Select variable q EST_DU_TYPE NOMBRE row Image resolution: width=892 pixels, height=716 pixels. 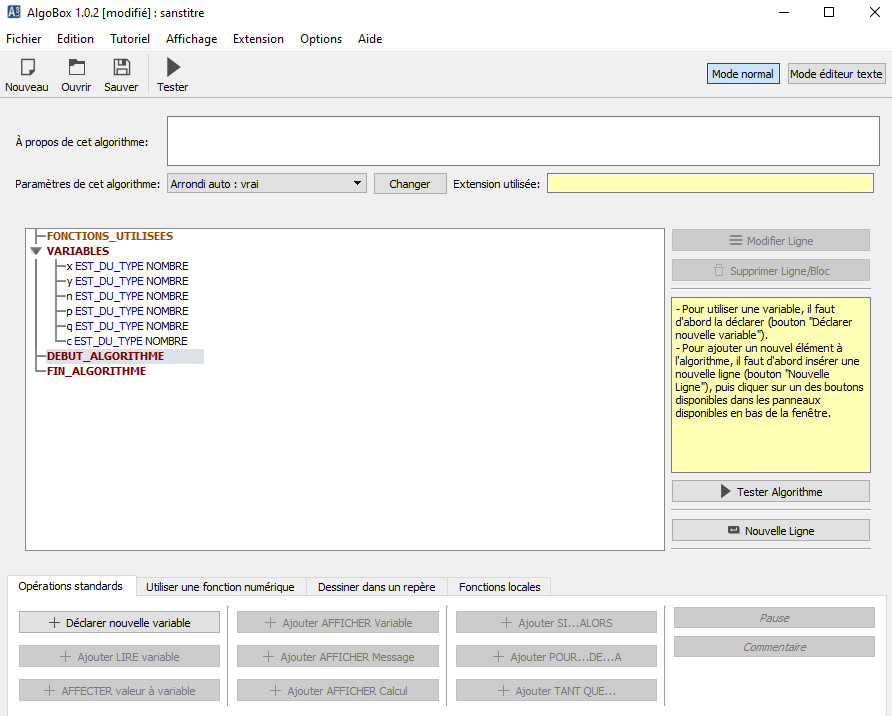(x=127, y=326)
